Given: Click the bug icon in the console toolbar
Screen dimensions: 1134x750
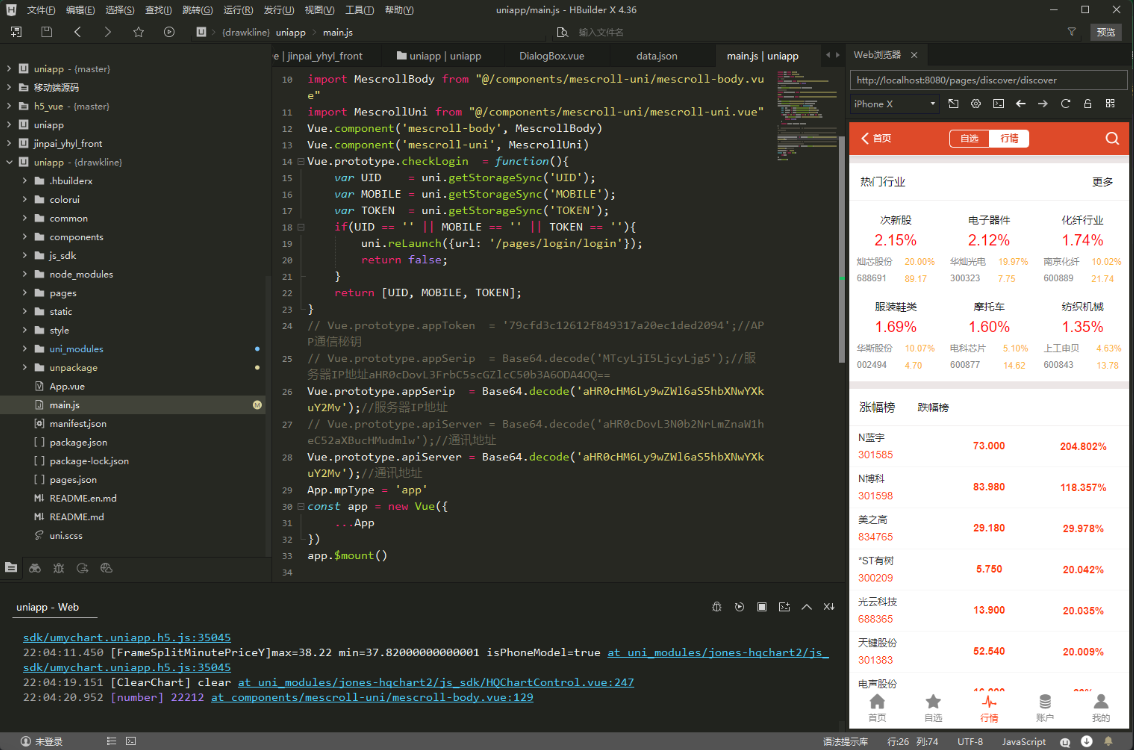Looking at the screenshot, I should point(717,607).
